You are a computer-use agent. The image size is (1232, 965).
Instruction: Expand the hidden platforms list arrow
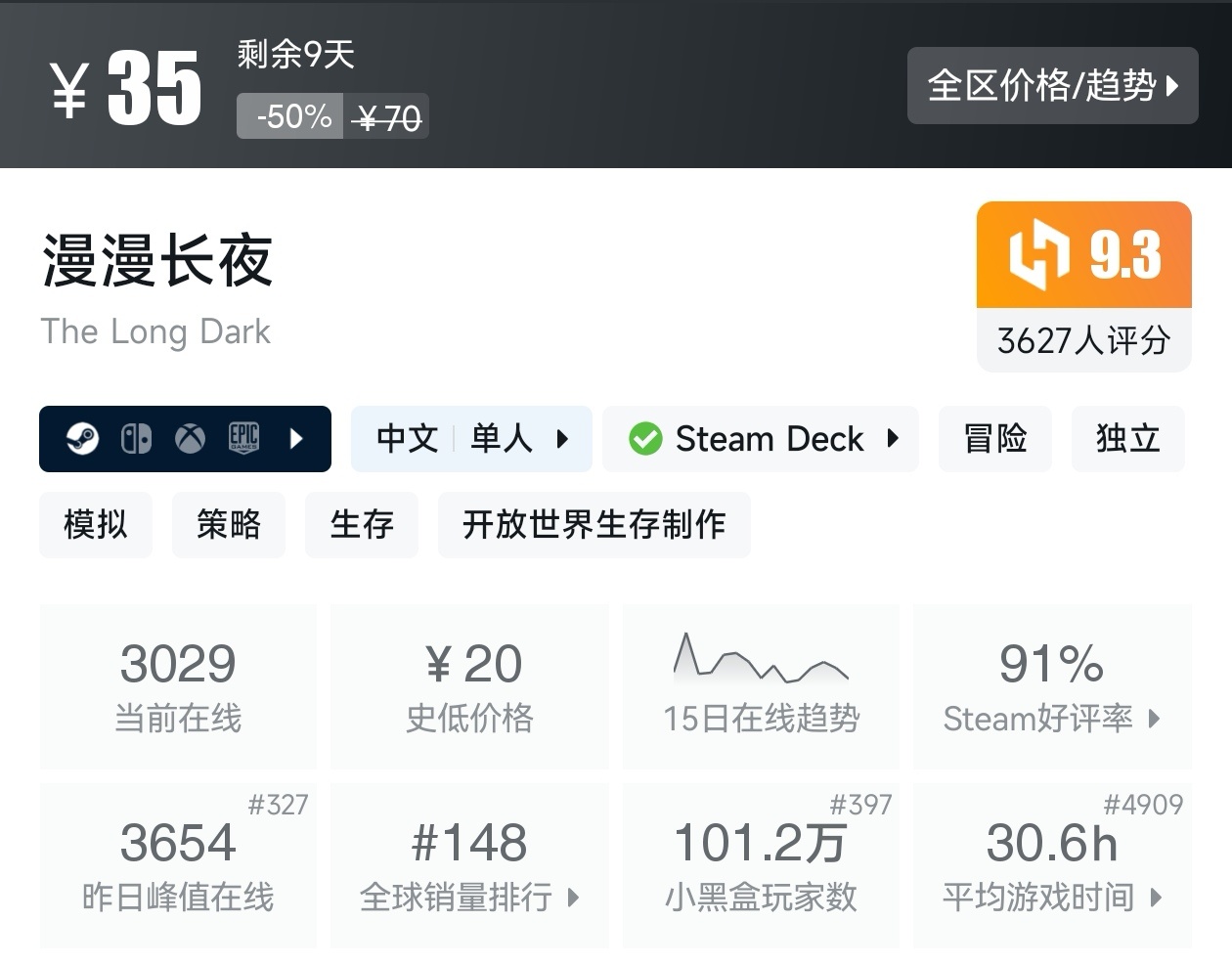[297, 439]
